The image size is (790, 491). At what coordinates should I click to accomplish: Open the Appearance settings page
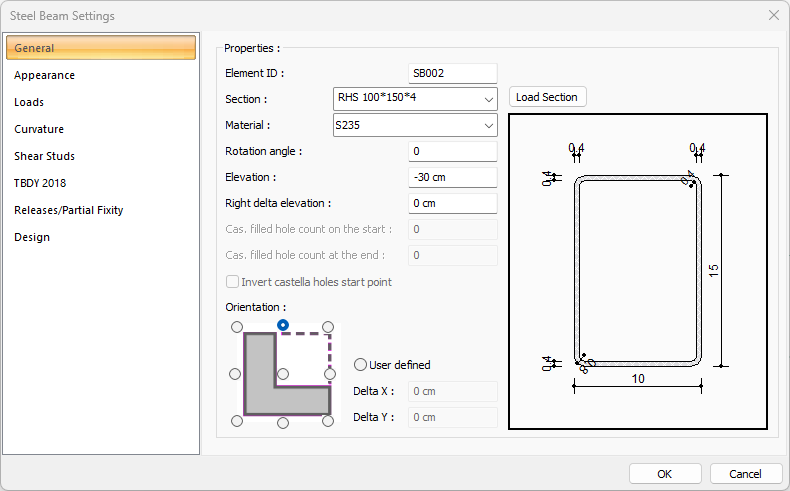click(x=45, y=75)
